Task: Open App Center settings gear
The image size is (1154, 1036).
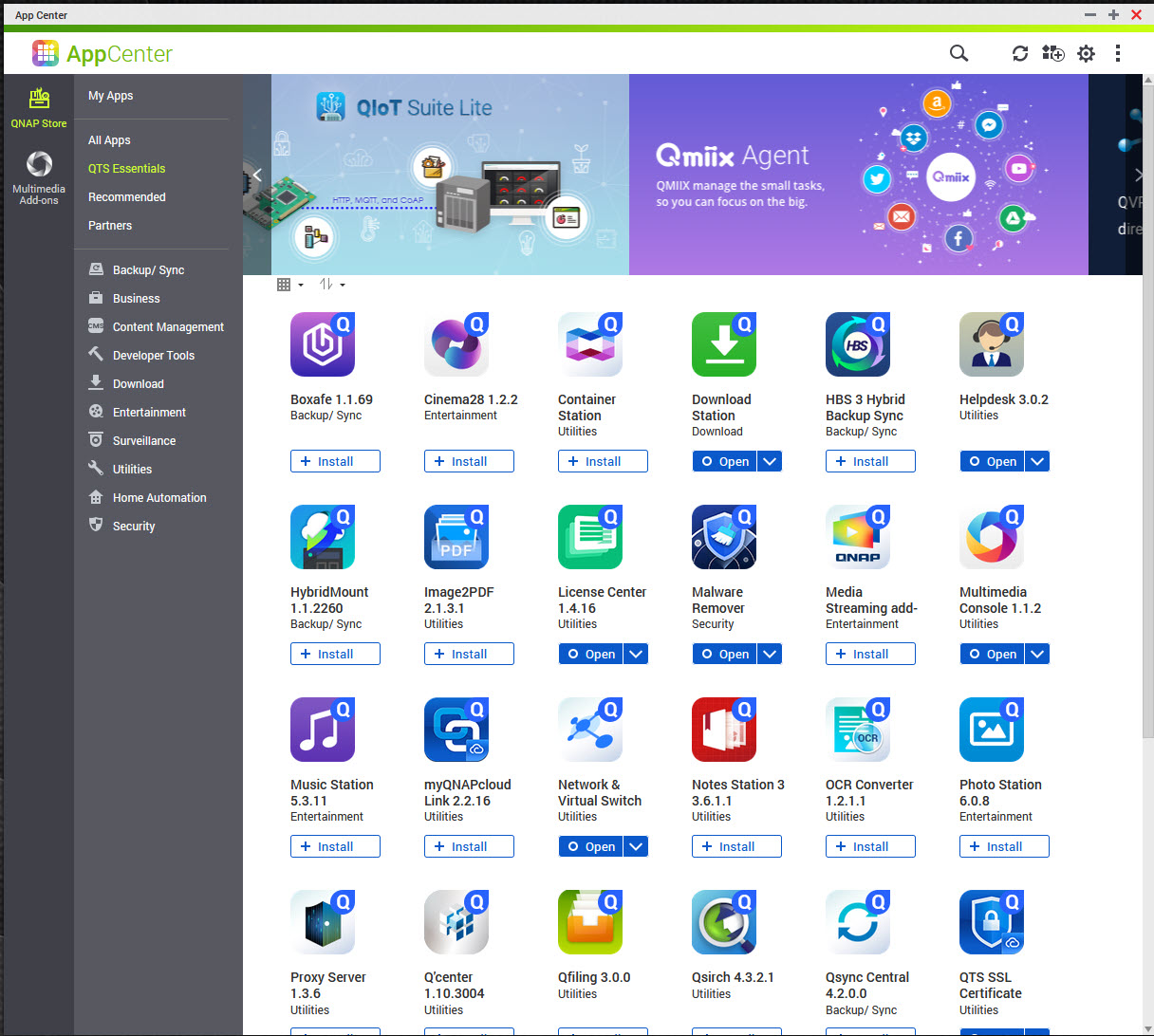Action: pos(1087,53)
